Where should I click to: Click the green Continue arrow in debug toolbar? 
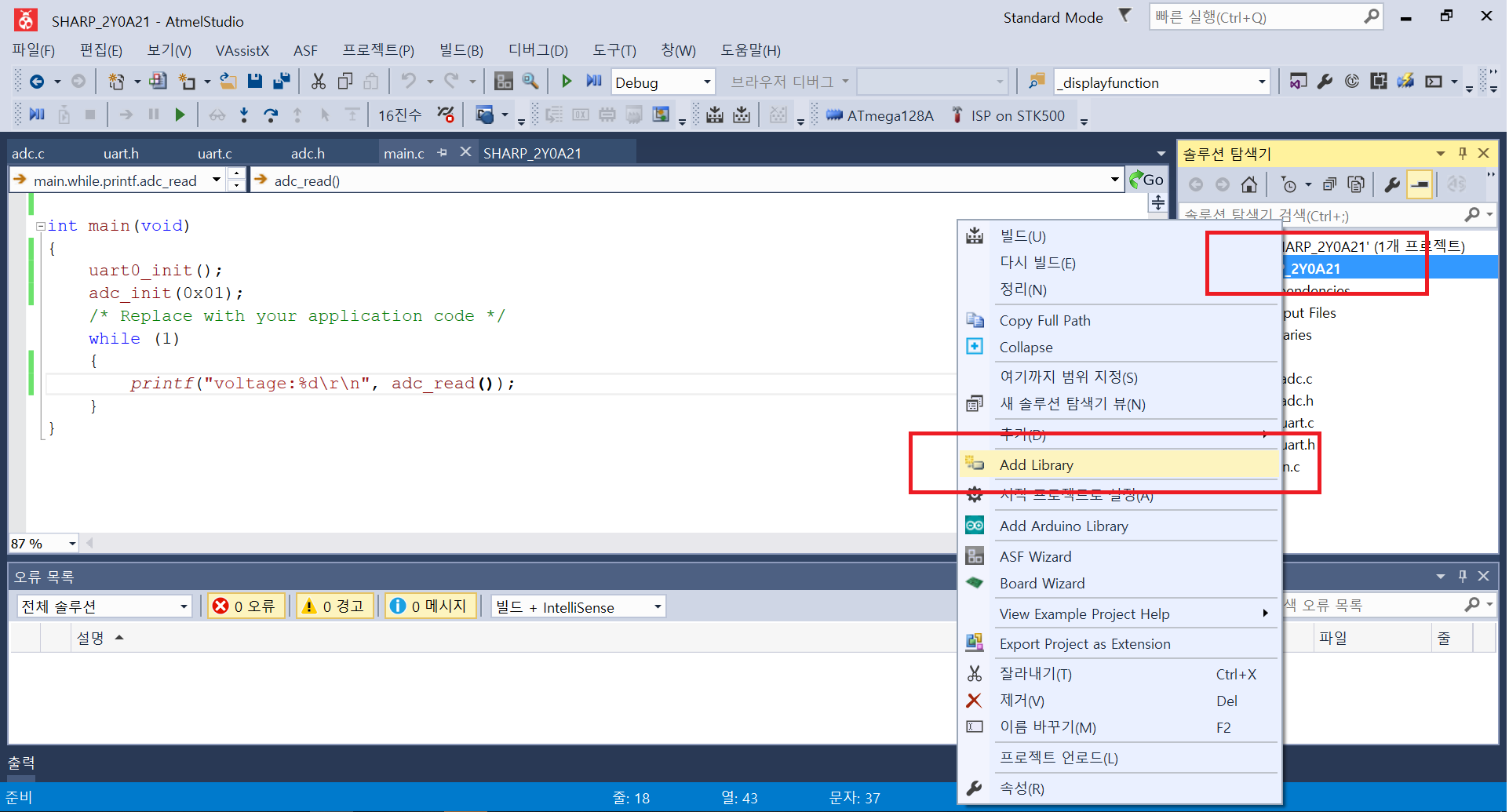[x=180, y=115]
